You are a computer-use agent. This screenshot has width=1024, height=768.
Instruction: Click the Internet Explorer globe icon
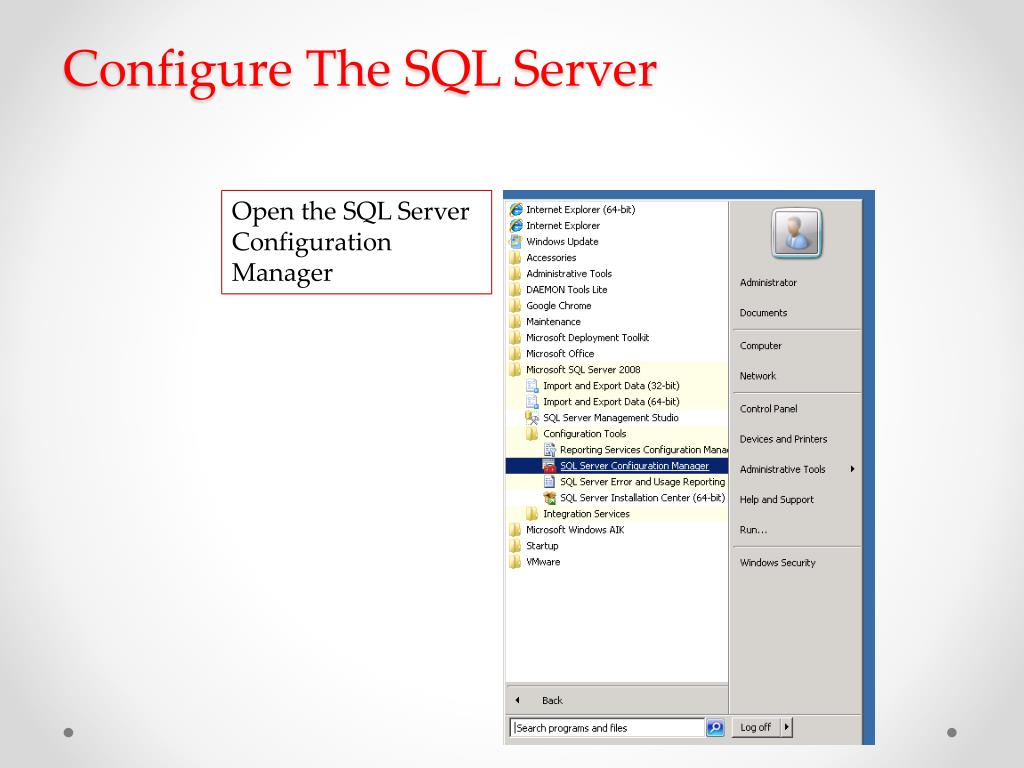click(x=516, y=225)
